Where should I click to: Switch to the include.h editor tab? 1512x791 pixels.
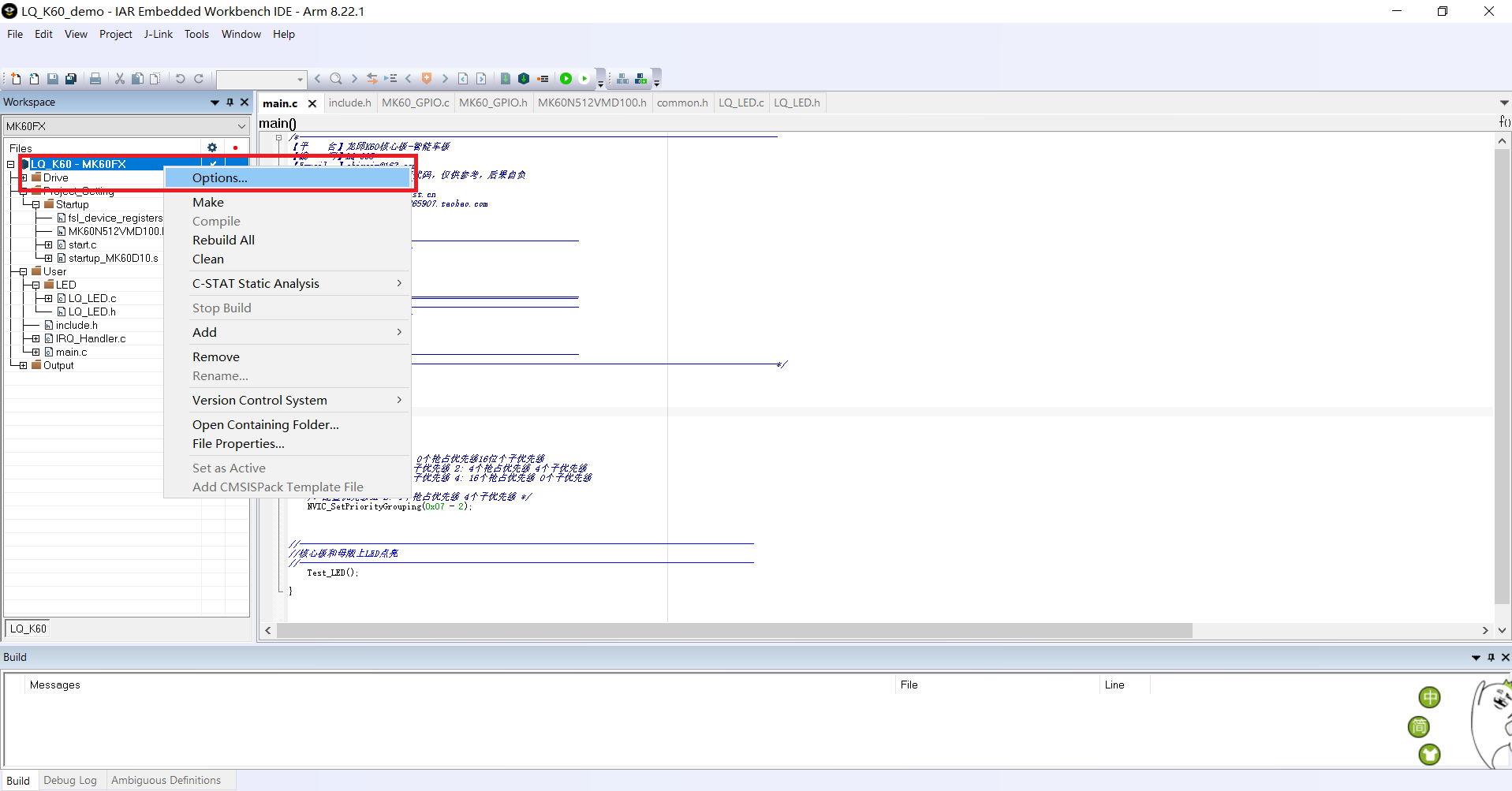[349, 103]
